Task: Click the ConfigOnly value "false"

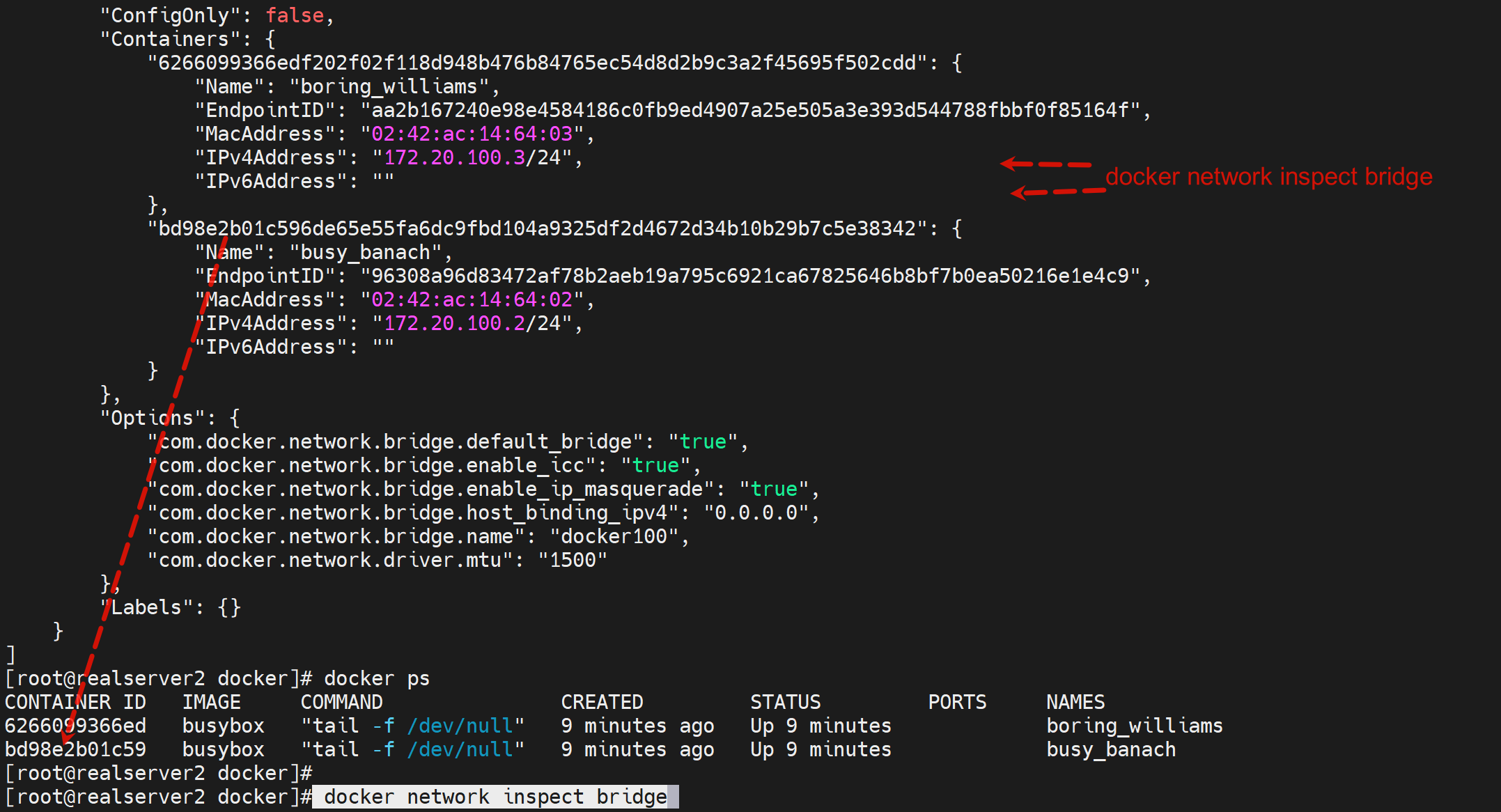Action: point(295,15)
